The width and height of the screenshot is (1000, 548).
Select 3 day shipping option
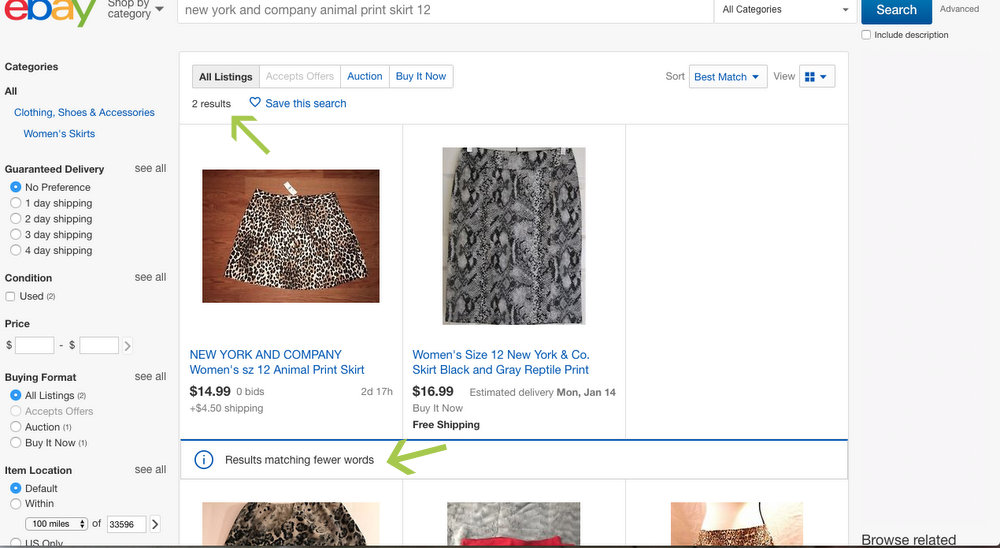(15, 234)
